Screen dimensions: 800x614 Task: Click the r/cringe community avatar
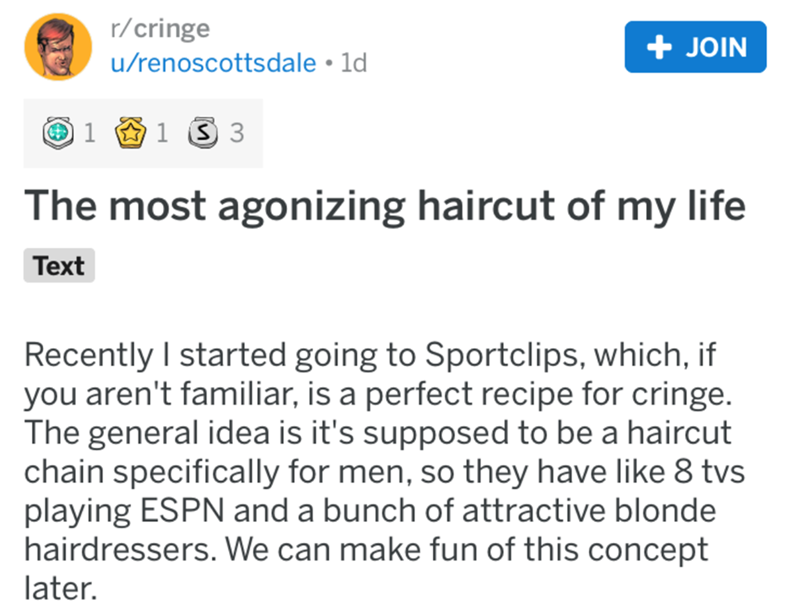pyautogui.click(x=62, y=47)
